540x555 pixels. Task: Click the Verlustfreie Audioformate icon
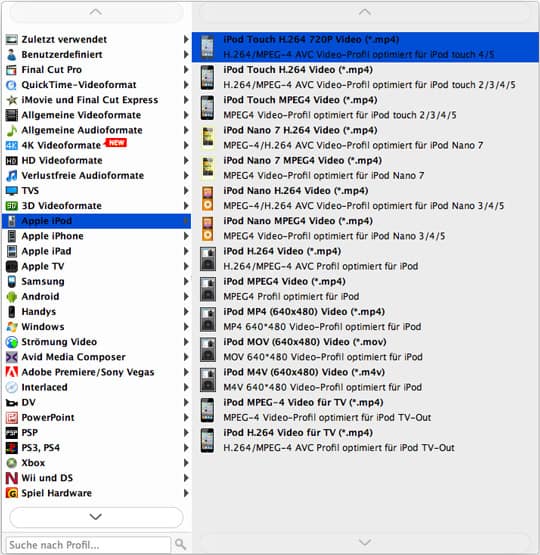12,176
